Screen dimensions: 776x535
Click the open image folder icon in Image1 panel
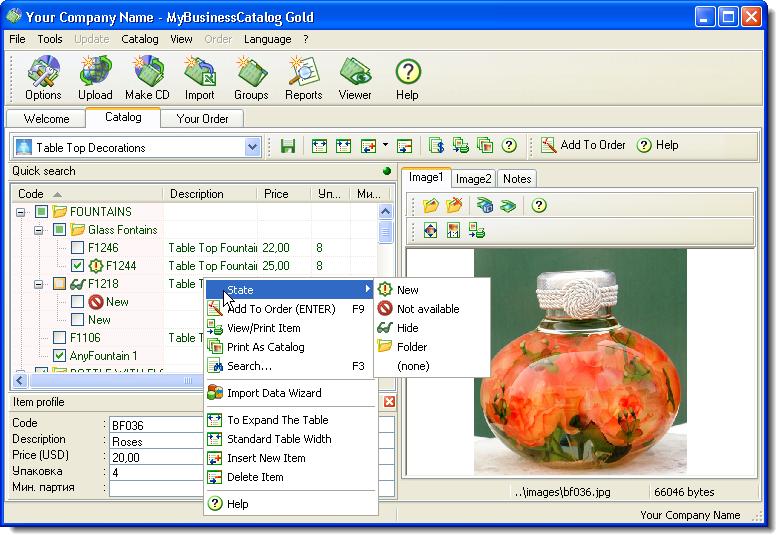click(431, 205)
